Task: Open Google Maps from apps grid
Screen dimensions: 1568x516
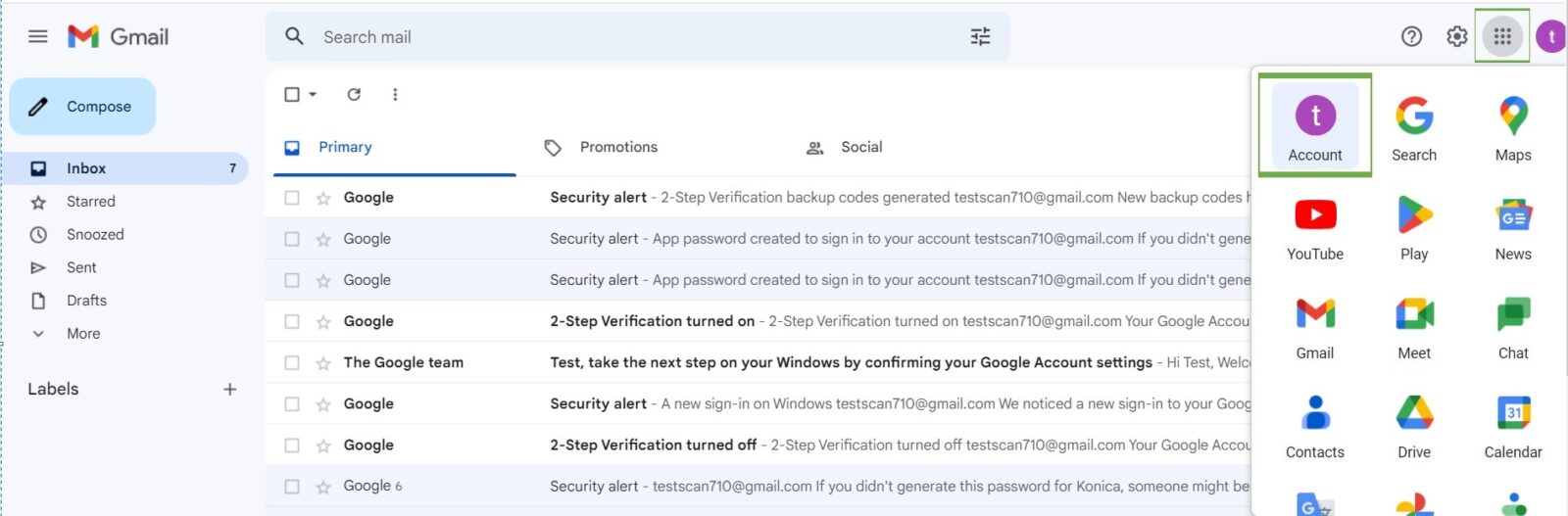Action: (x=1512, y=127)
